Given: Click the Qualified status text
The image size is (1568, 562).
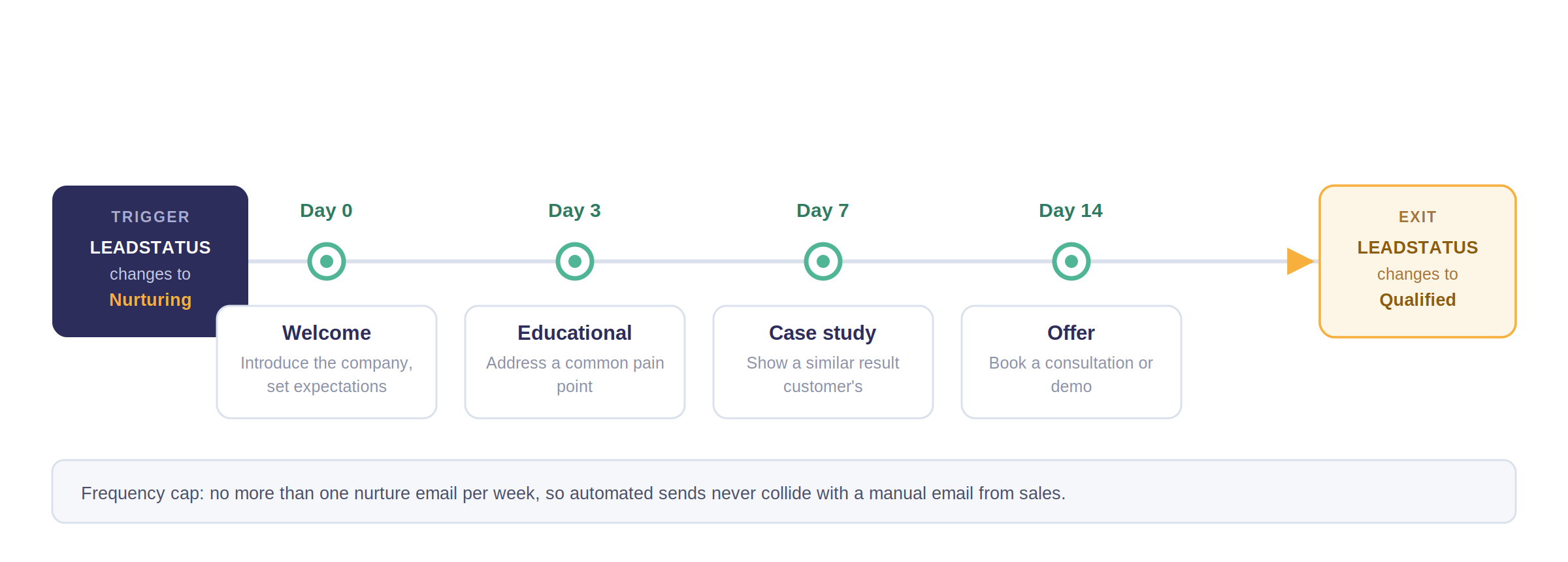Looking at the screenshot, I should [x=1418, y=300].
